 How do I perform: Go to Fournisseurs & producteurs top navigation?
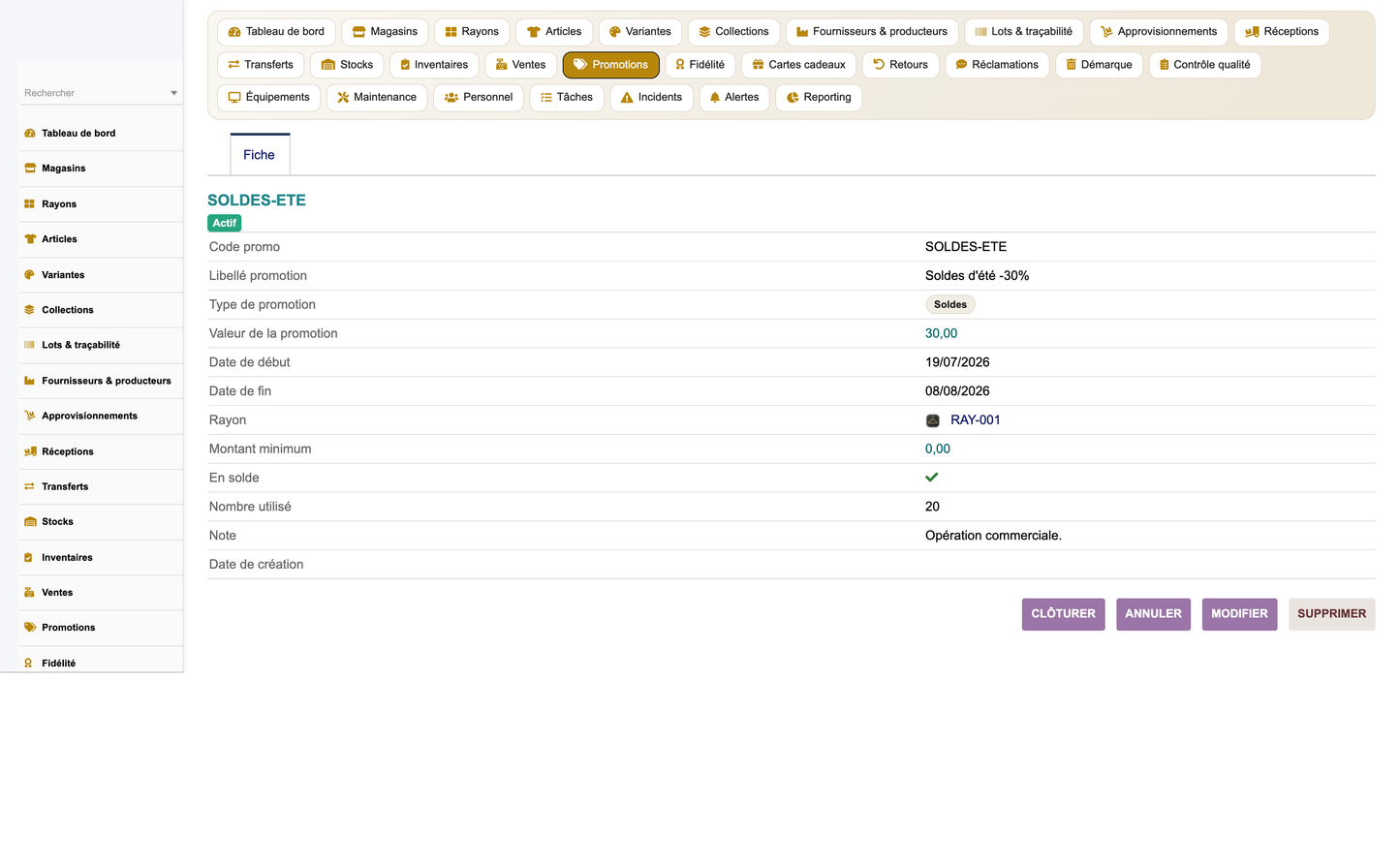coord(872,32)
